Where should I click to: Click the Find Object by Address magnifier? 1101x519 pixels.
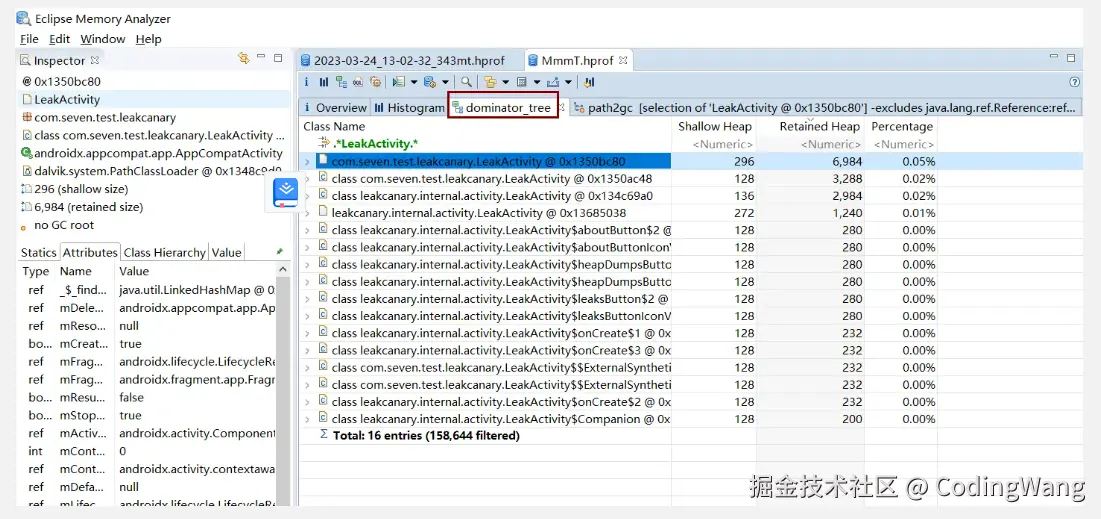[x=466, y=82]
